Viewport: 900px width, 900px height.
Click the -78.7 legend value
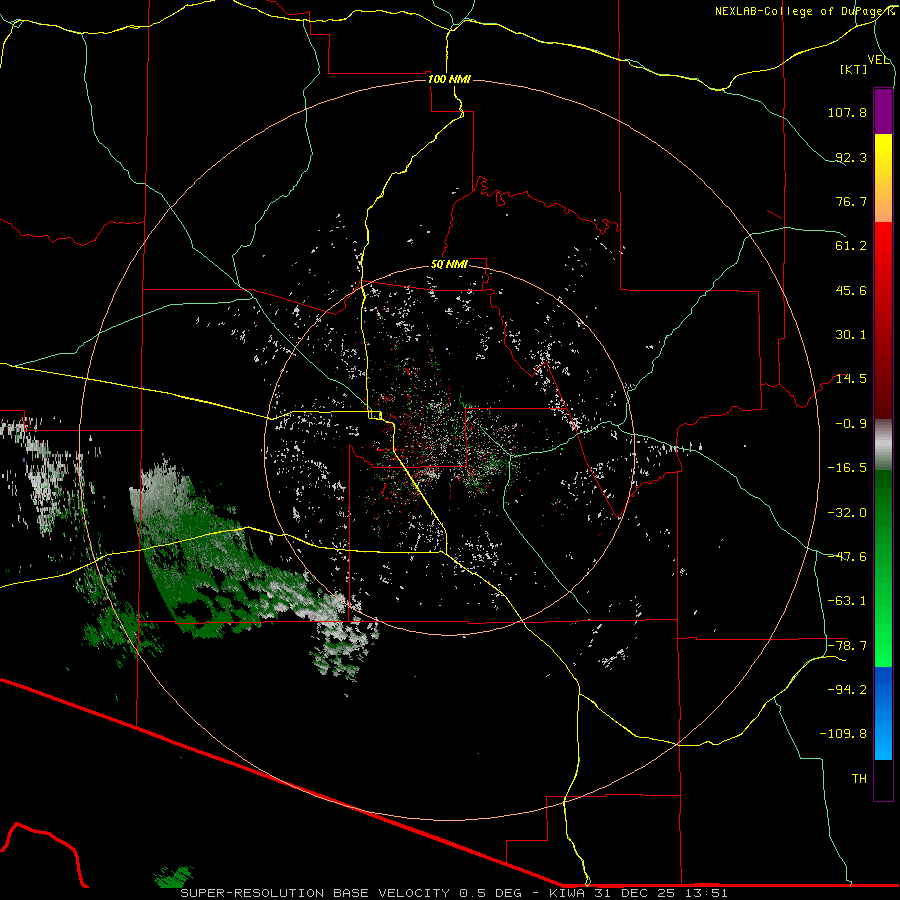(847, 646)
